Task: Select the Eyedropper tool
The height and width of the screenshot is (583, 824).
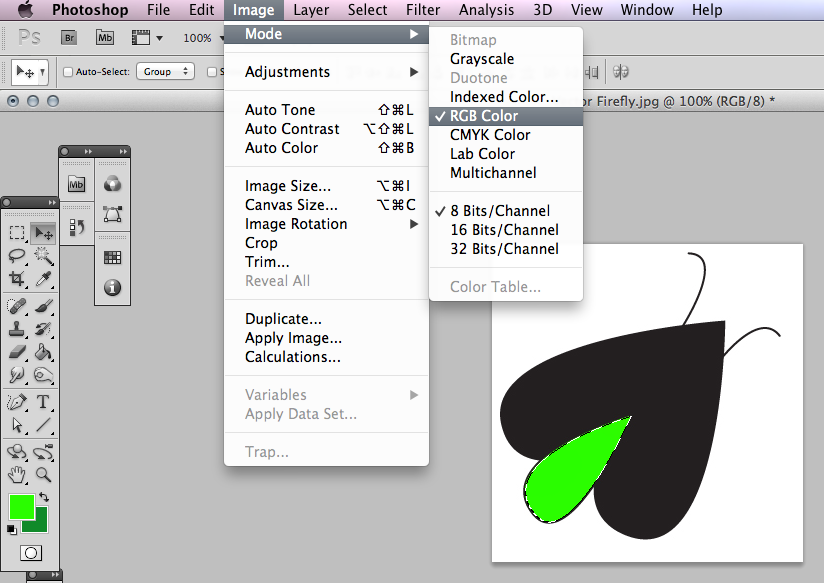Action: [43, 279]
